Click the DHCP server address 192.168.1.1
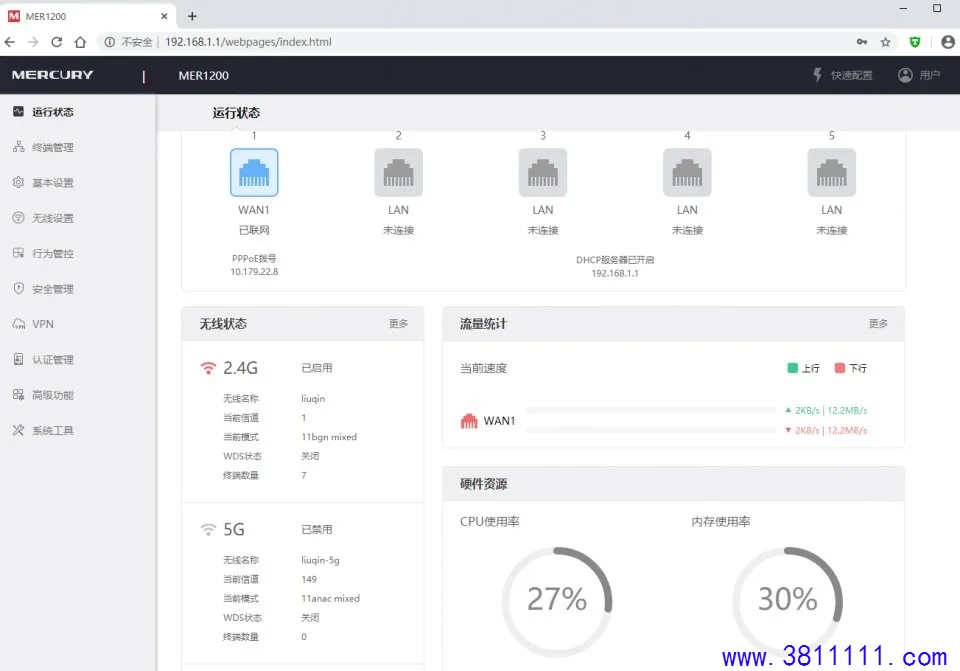The height and width of the screenshot is (671, 960). click(x=615, y=273)
